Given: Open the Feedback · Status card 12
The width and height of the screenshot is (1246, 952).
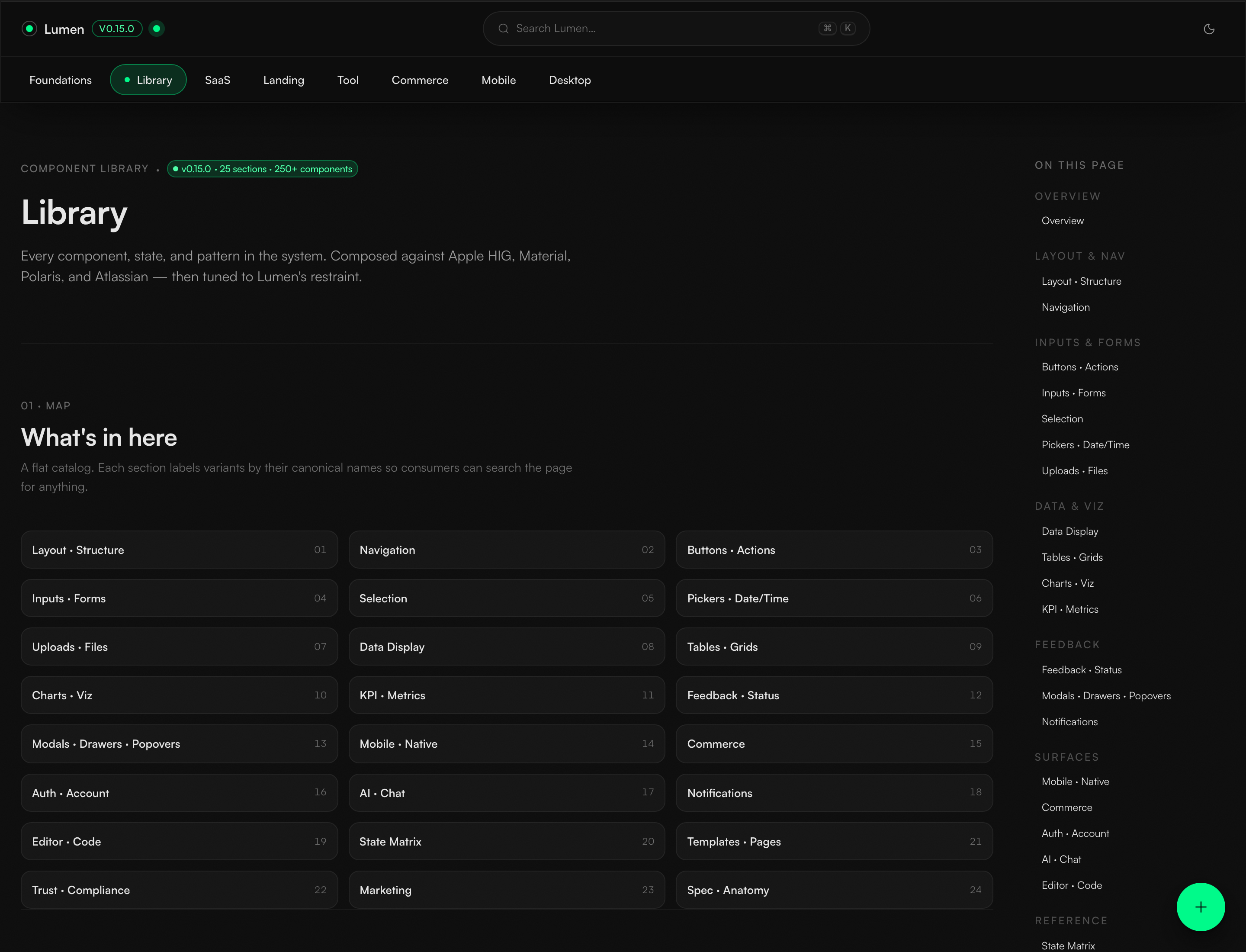Looking at the screenshot, I should (834, 695).
